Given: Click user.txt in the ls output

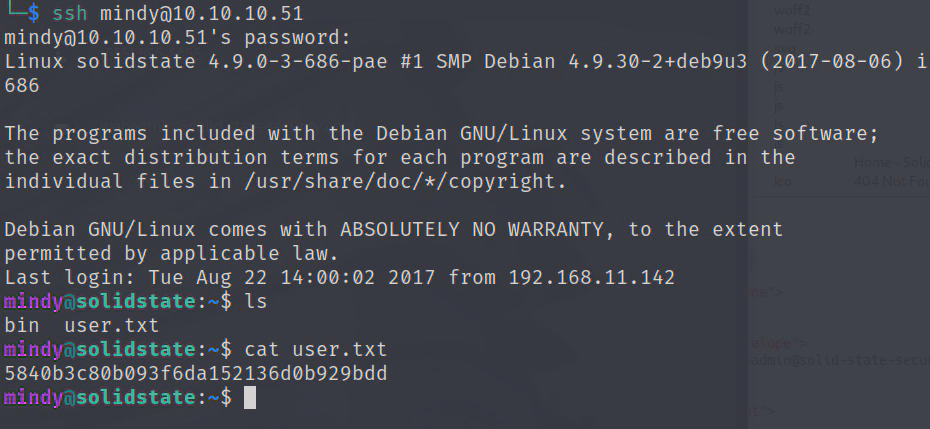Looking at the screenshot, I should [111, 326].
